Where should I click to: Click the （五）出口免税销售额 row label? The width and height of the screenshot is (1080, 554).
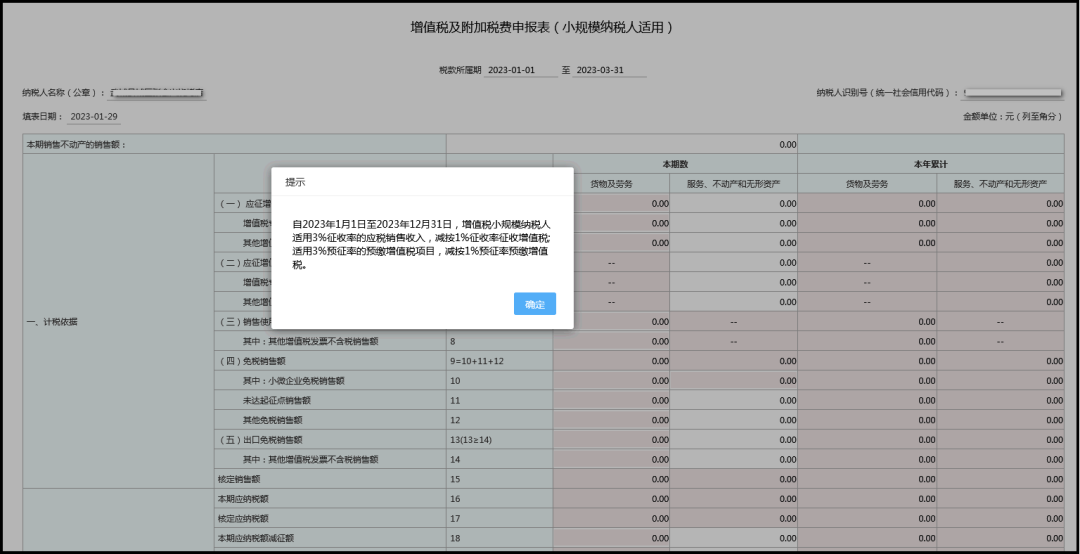260,440
